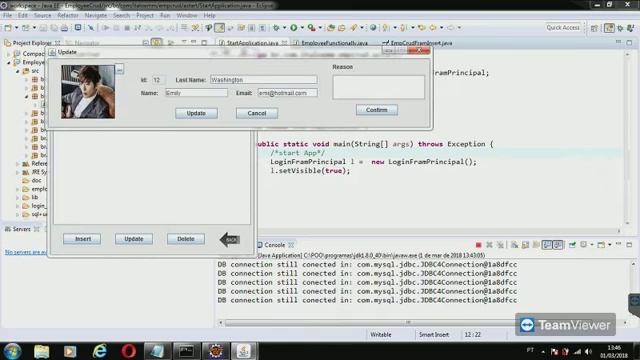The width and height of the screenshot is (640, 360).
Task: Click the Confirm button under Reason
Action: 377,110
